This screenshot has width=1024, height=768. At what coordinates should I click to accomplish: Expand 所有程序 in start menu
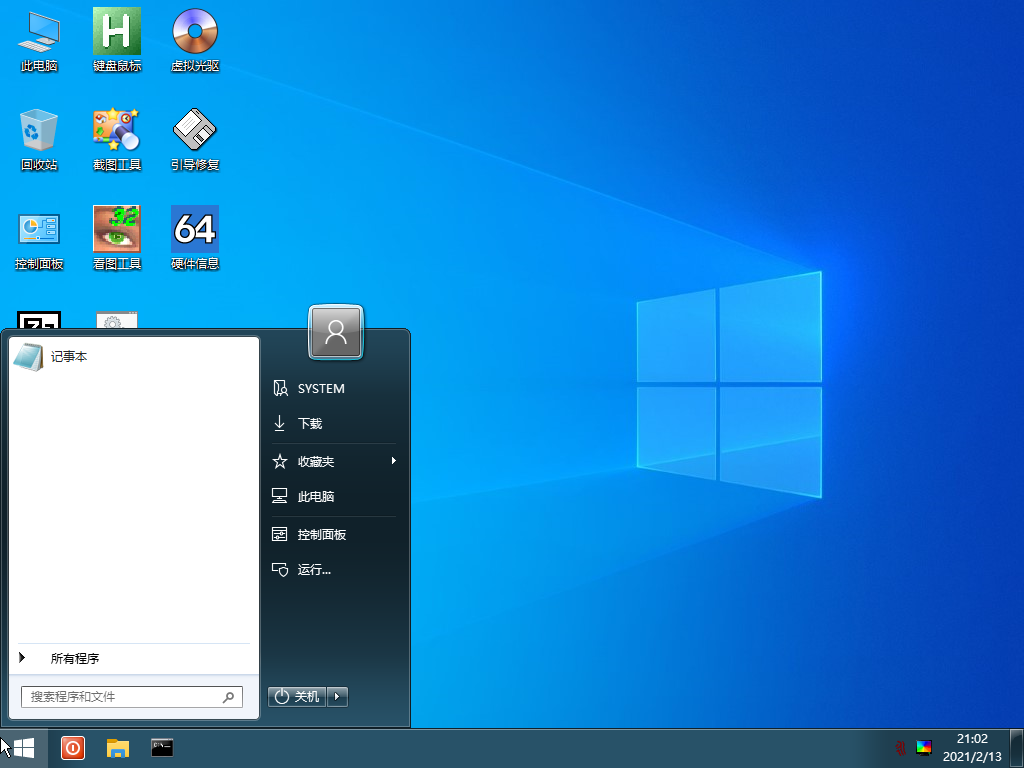pyautogui.click(x=74, y=658)
